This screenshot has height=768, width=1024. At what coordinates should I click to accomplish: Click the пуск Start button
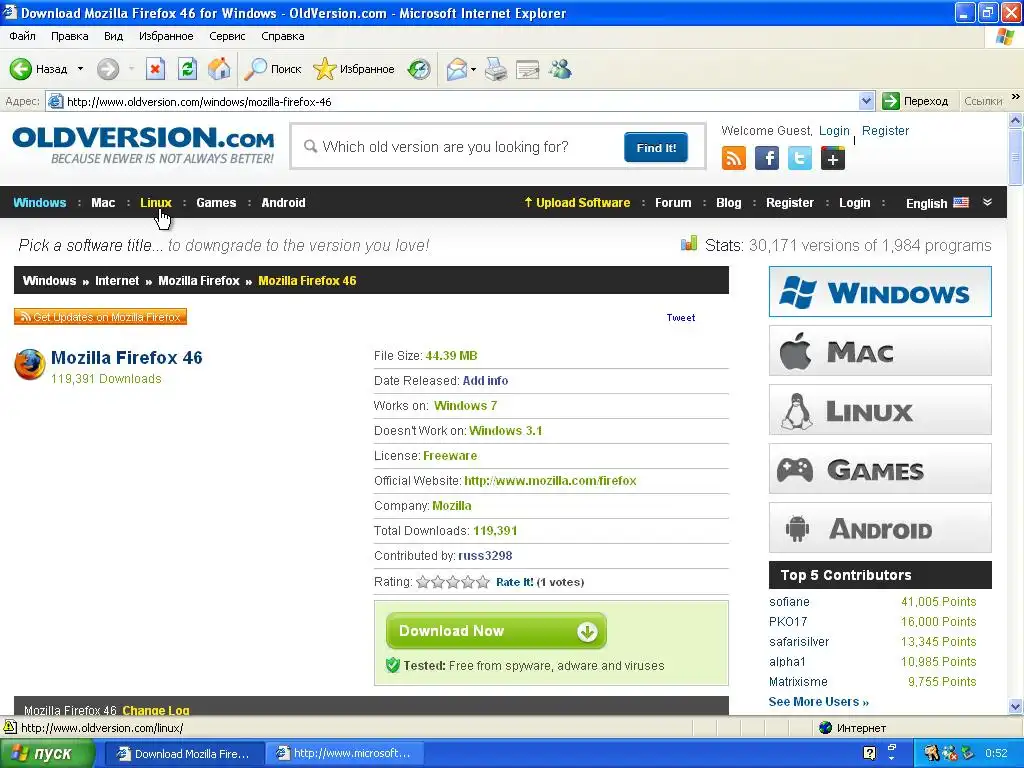click(47, 754)
